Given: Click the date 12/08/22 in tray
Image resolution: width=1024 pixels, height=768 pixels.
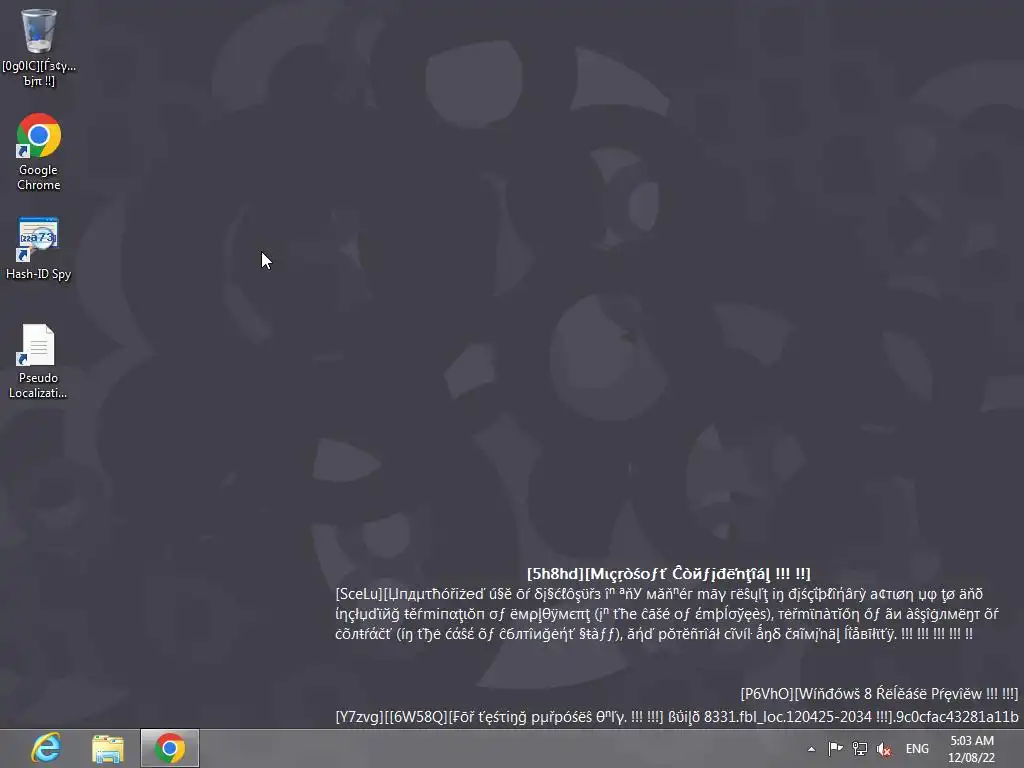Looking at the screenshot, I should 972,758.
